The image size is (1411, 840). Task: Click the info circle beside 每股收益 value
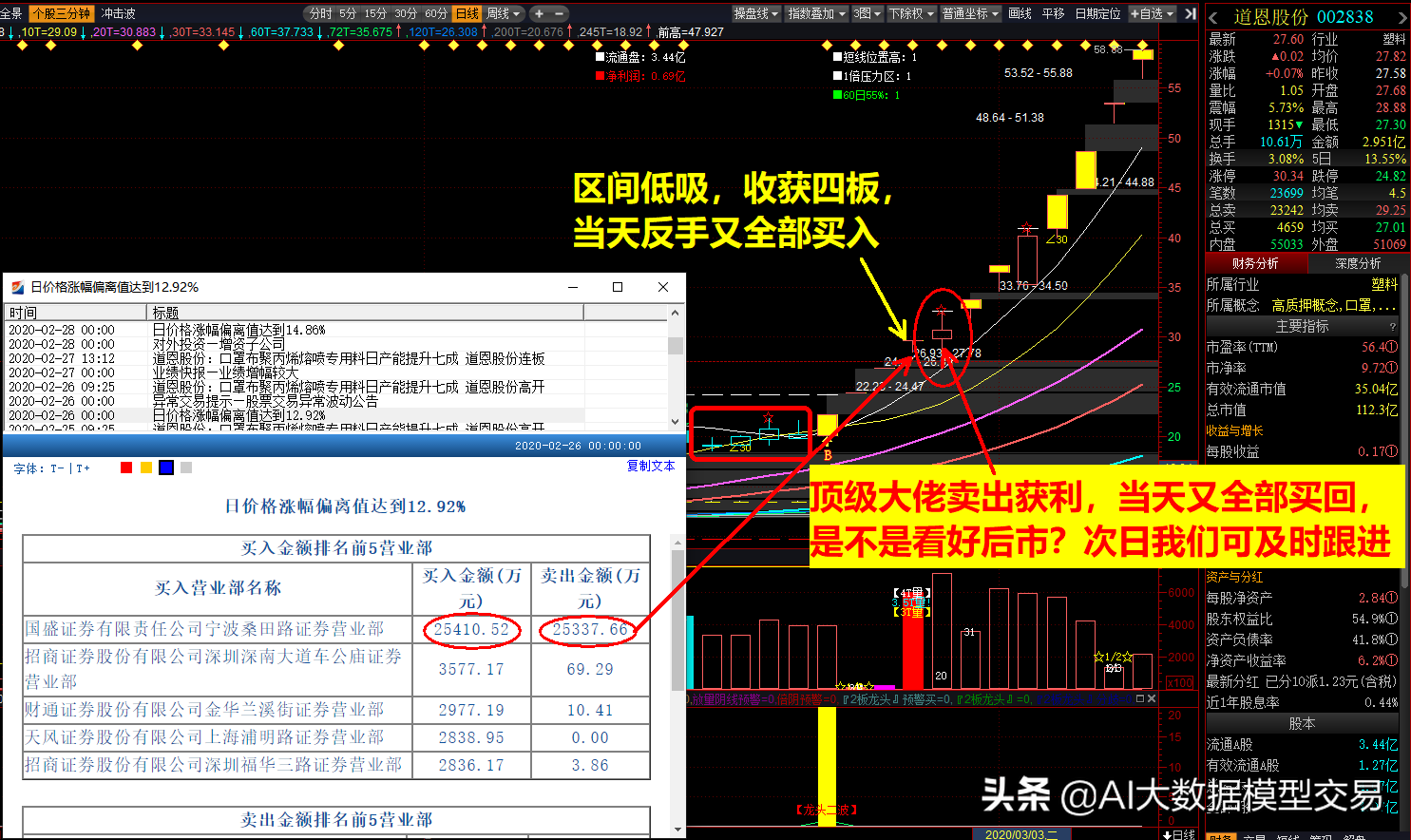[x=1392, y=451]
